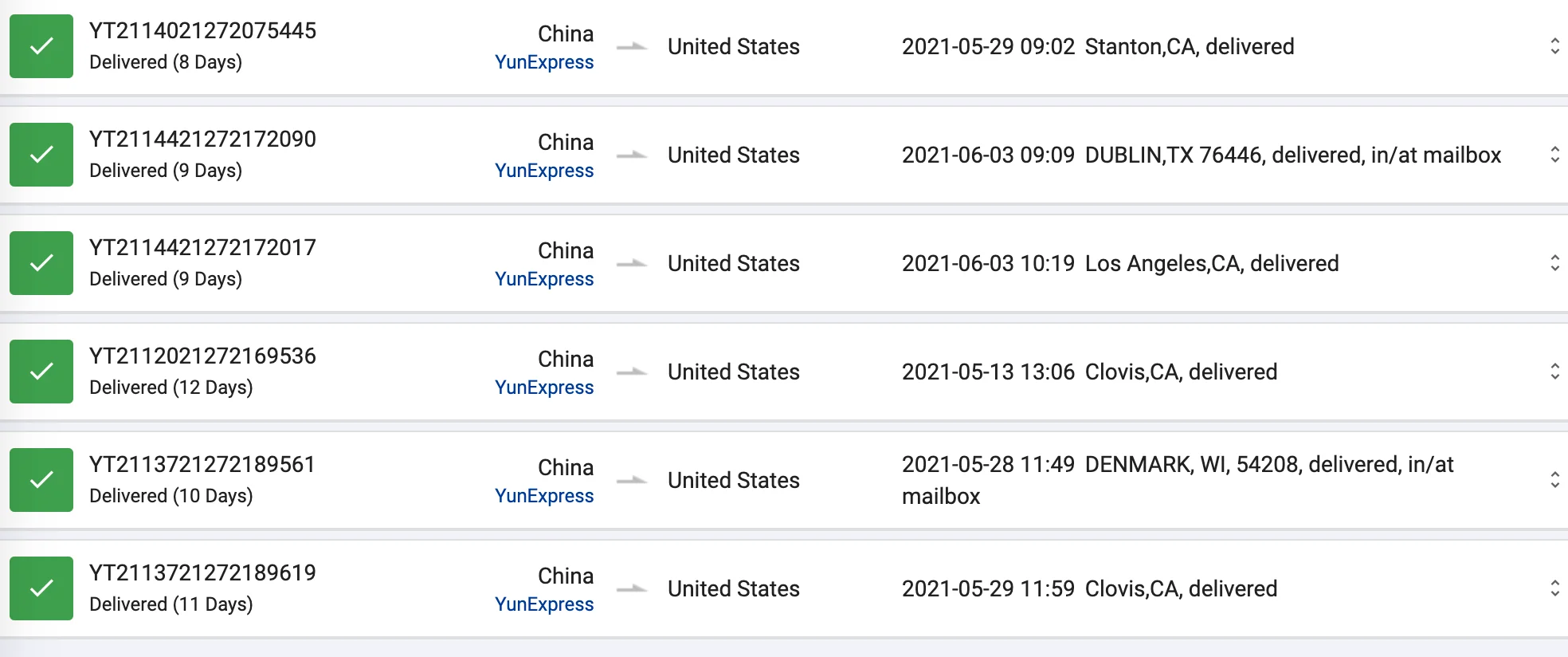Click route arrow icon in DENMARK row
This screenshot has height=657, width=1568.
[x=632, y=480]
